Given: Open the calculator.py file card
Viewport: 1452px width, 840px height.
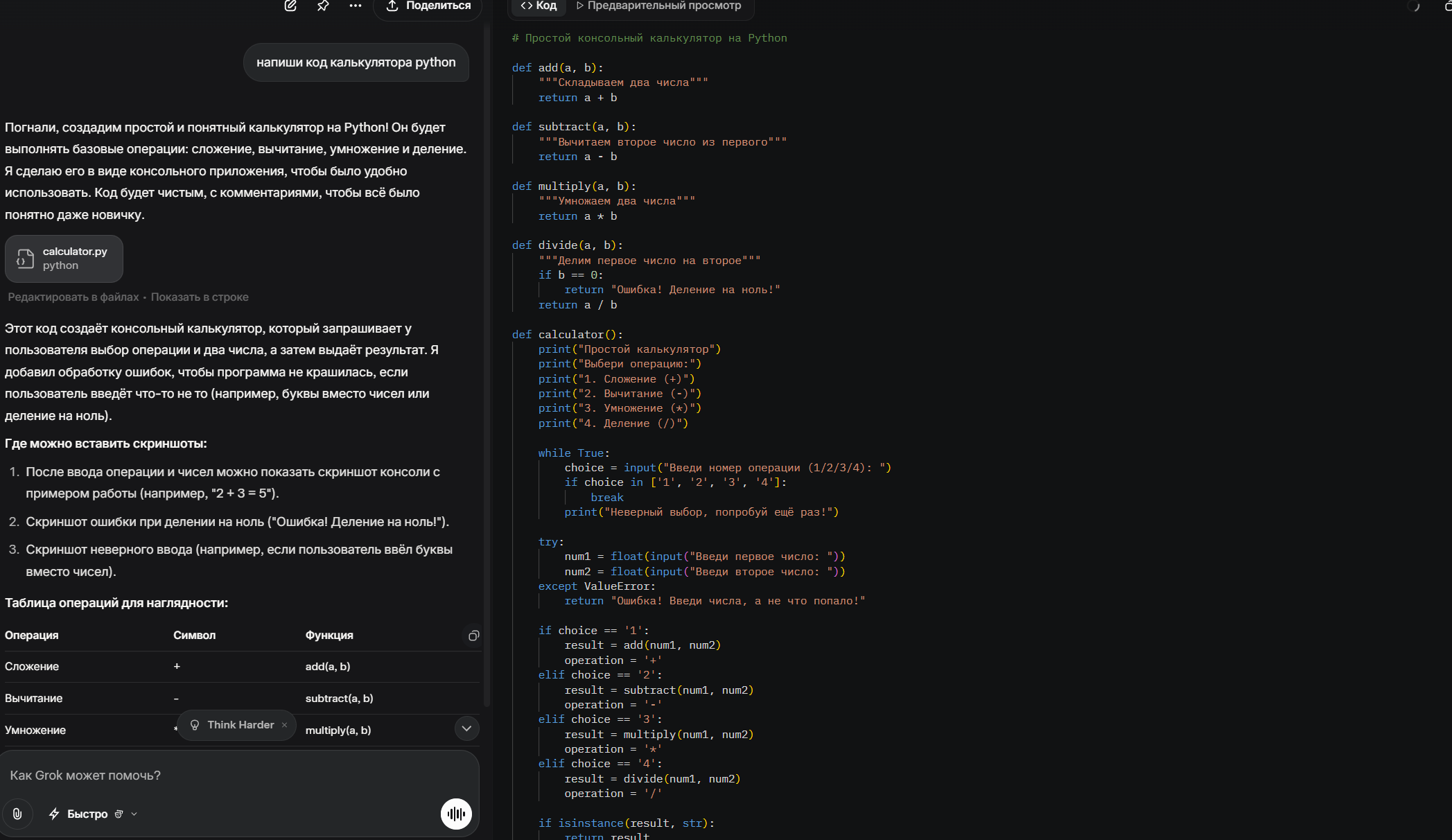Looking at the screenshot, I should coord(64,259).
